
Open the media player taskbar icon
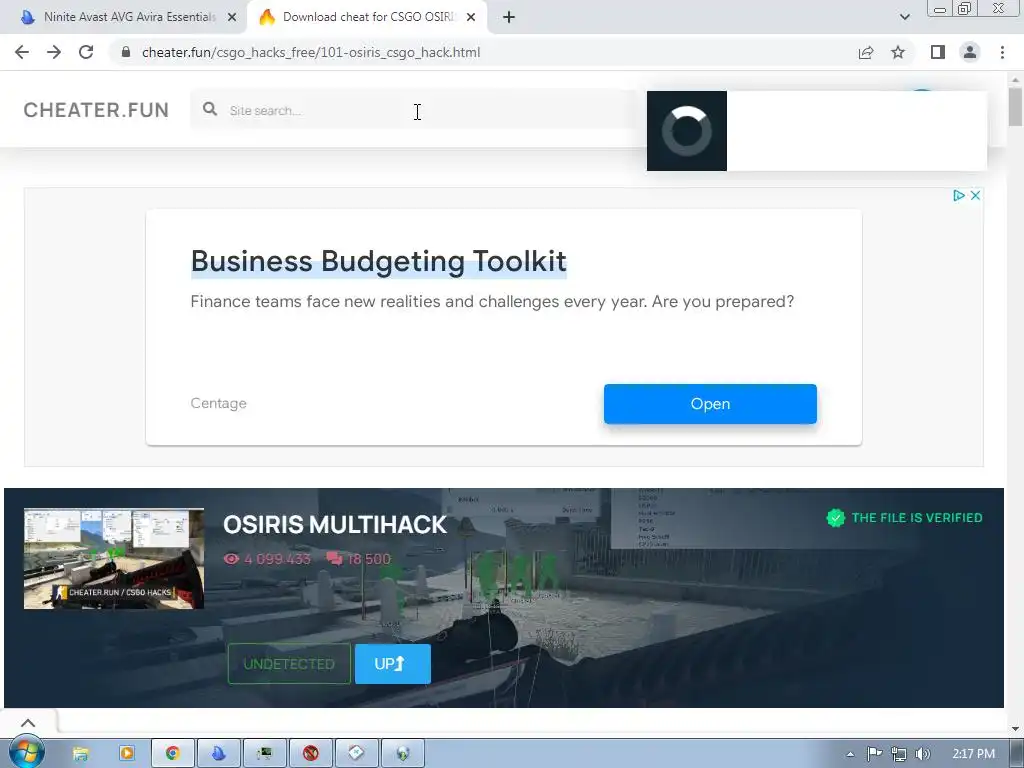[127, 754]
